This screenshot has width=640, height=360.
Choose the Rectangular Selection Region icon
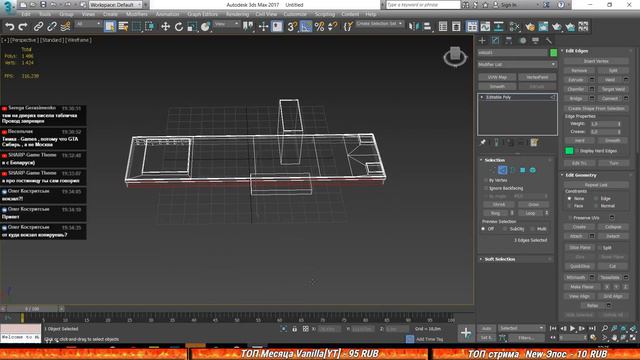(137, 27)
